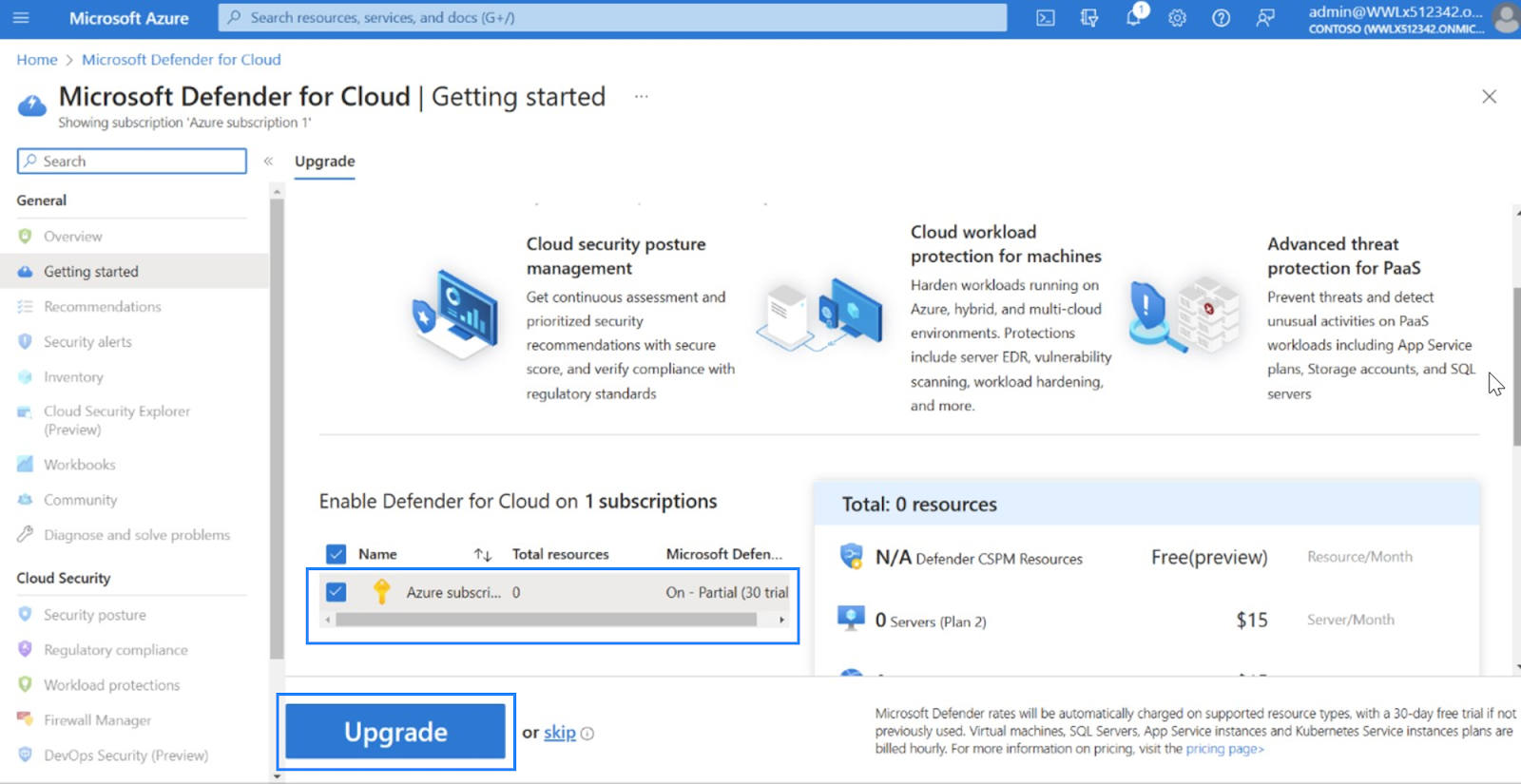This screenshot has width=1521, height=784.
Task: Toggle the select-all checkbox by Name header
Action: pos(336,554)
